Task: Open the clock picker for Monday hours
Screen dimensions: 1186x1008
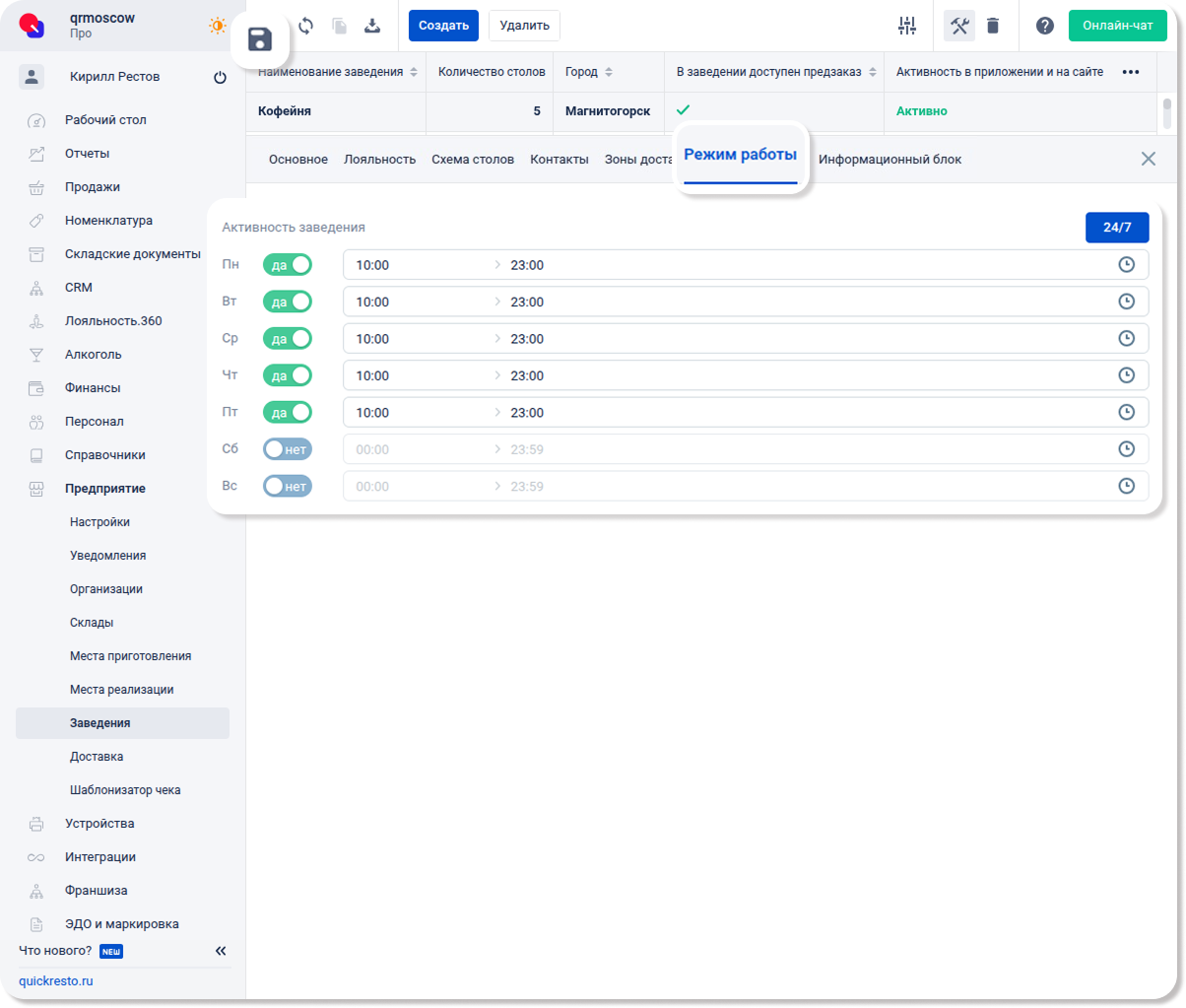Action: [x=1127, y=265]
